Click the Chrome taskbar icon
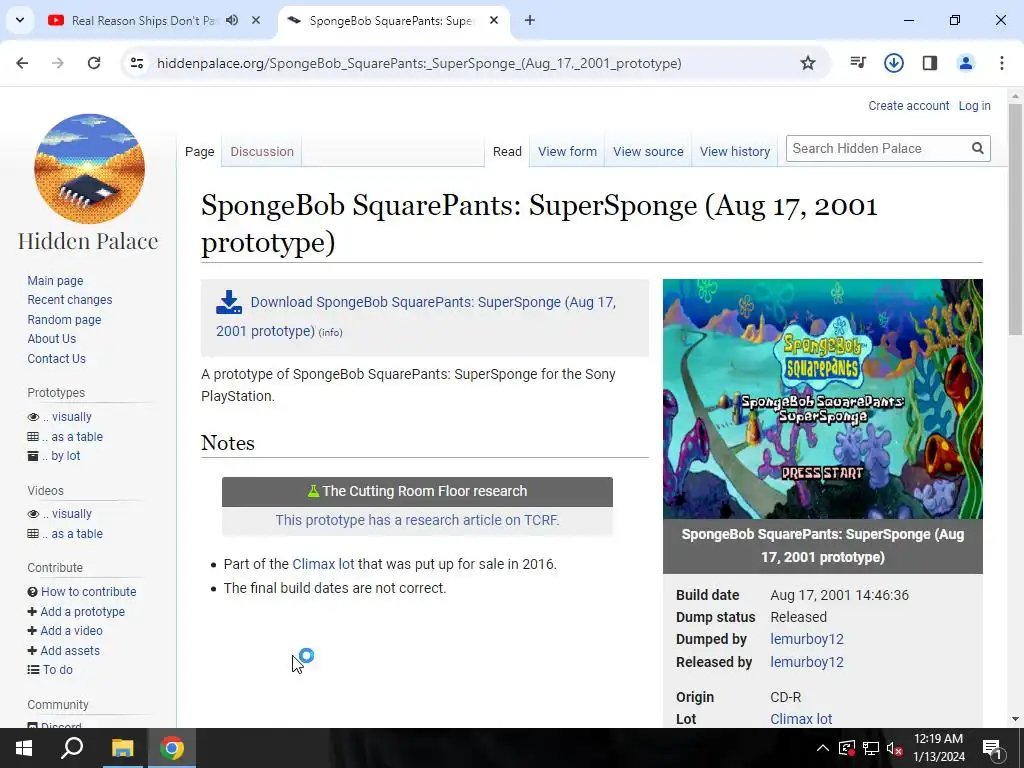This screenshot has height=768, width=1024. (172, 748)
